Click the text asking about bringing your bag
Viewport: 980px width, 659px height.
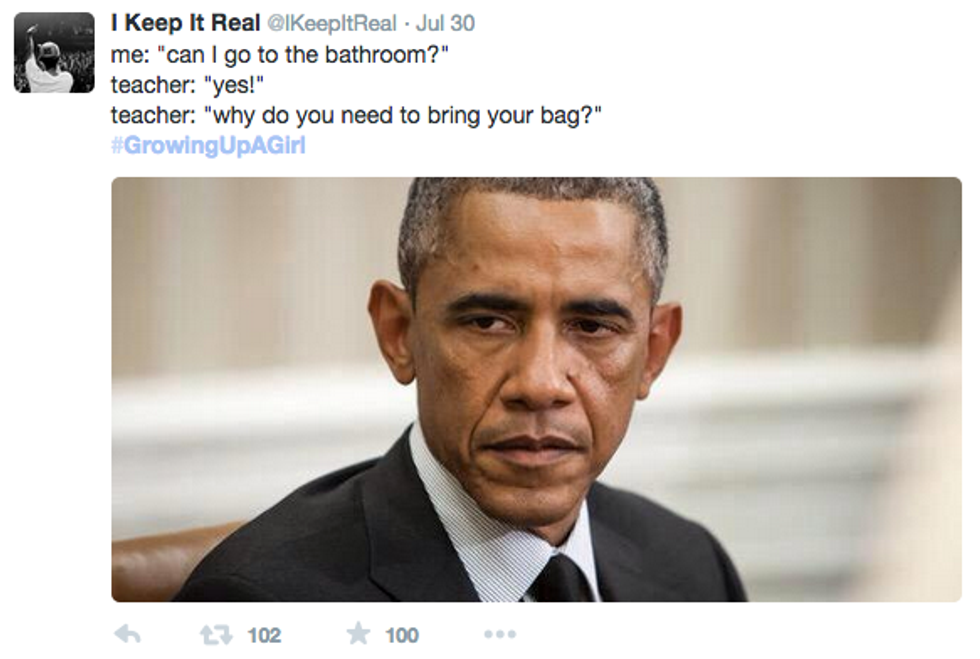[356, 116]
